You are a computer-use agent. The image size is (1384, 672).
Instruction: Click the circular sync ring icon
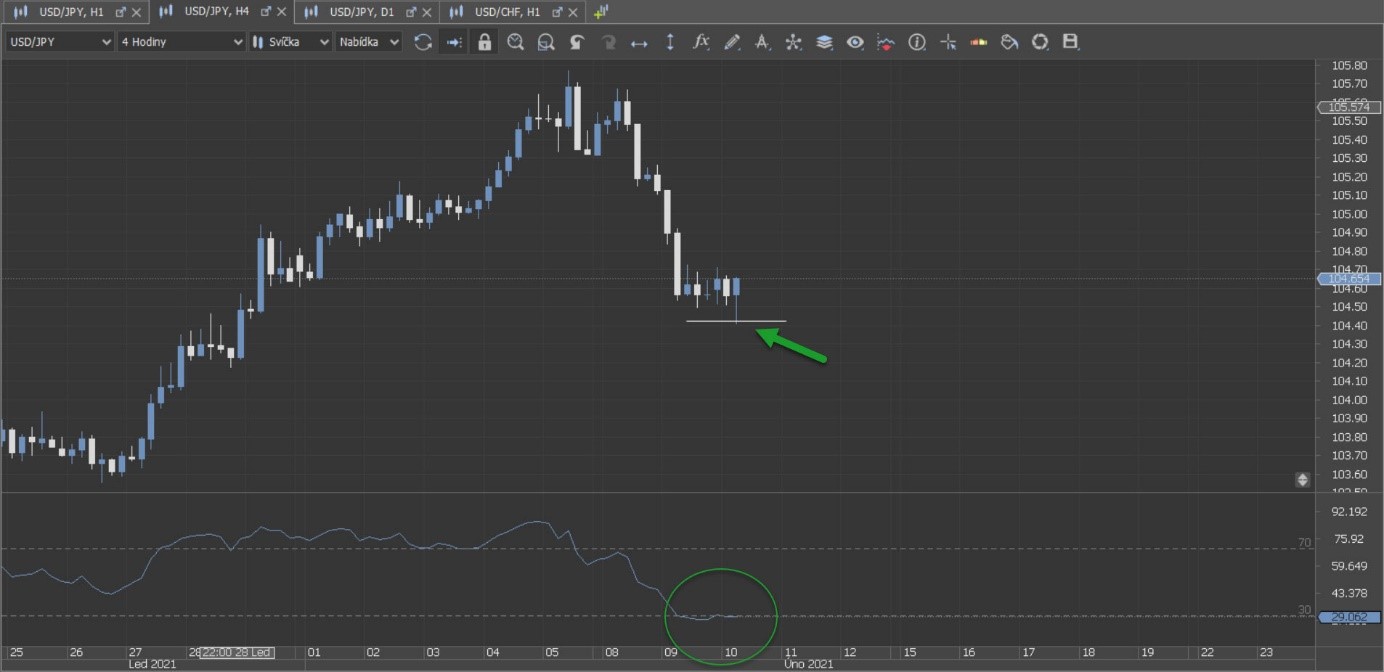pyautogui.click(x=1040, y=42)
